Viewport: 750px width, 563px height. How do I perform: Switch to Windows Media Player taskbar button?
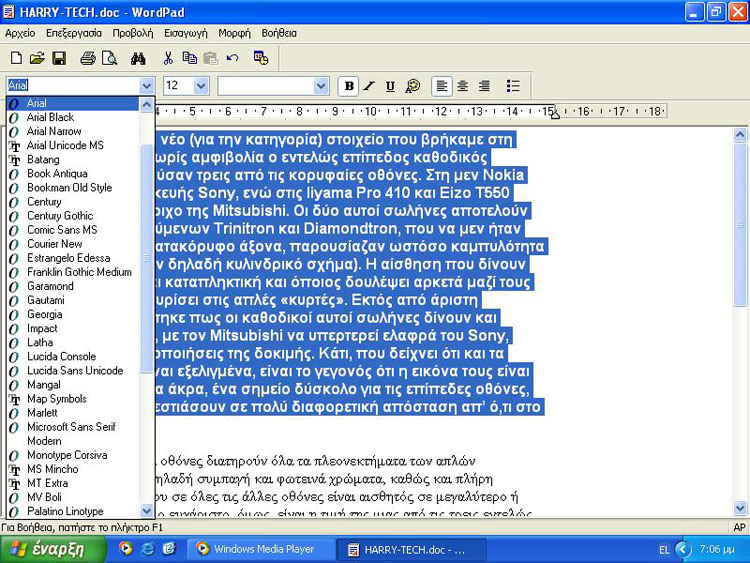click(x=261, y=549)
